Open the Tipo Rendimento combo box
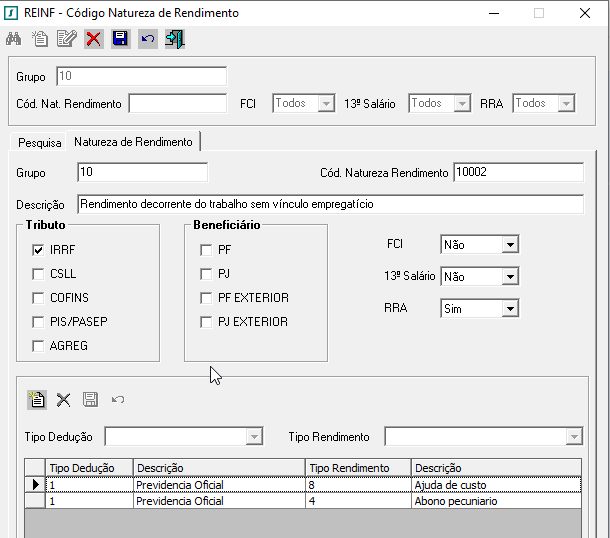Image resolution: width=610 pixels, height=538 pixels. coord(483,436)
